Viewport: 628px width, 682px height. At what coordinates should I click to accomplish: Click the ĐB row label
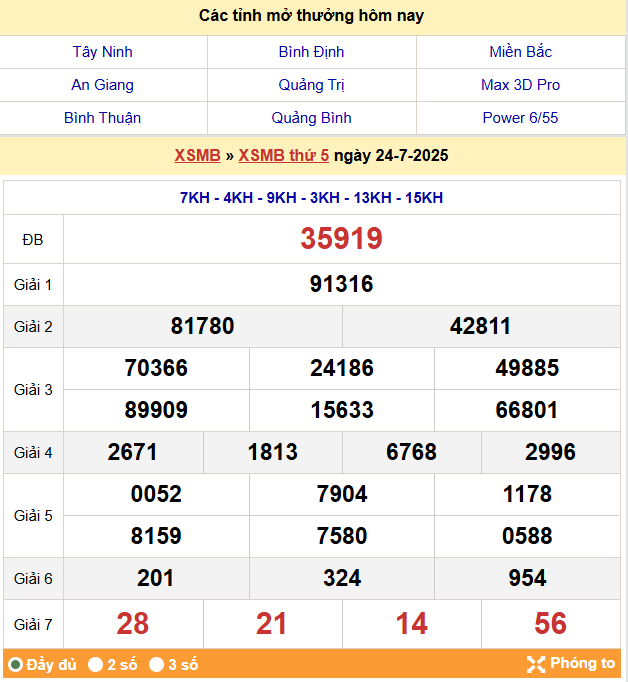point(33,240)
